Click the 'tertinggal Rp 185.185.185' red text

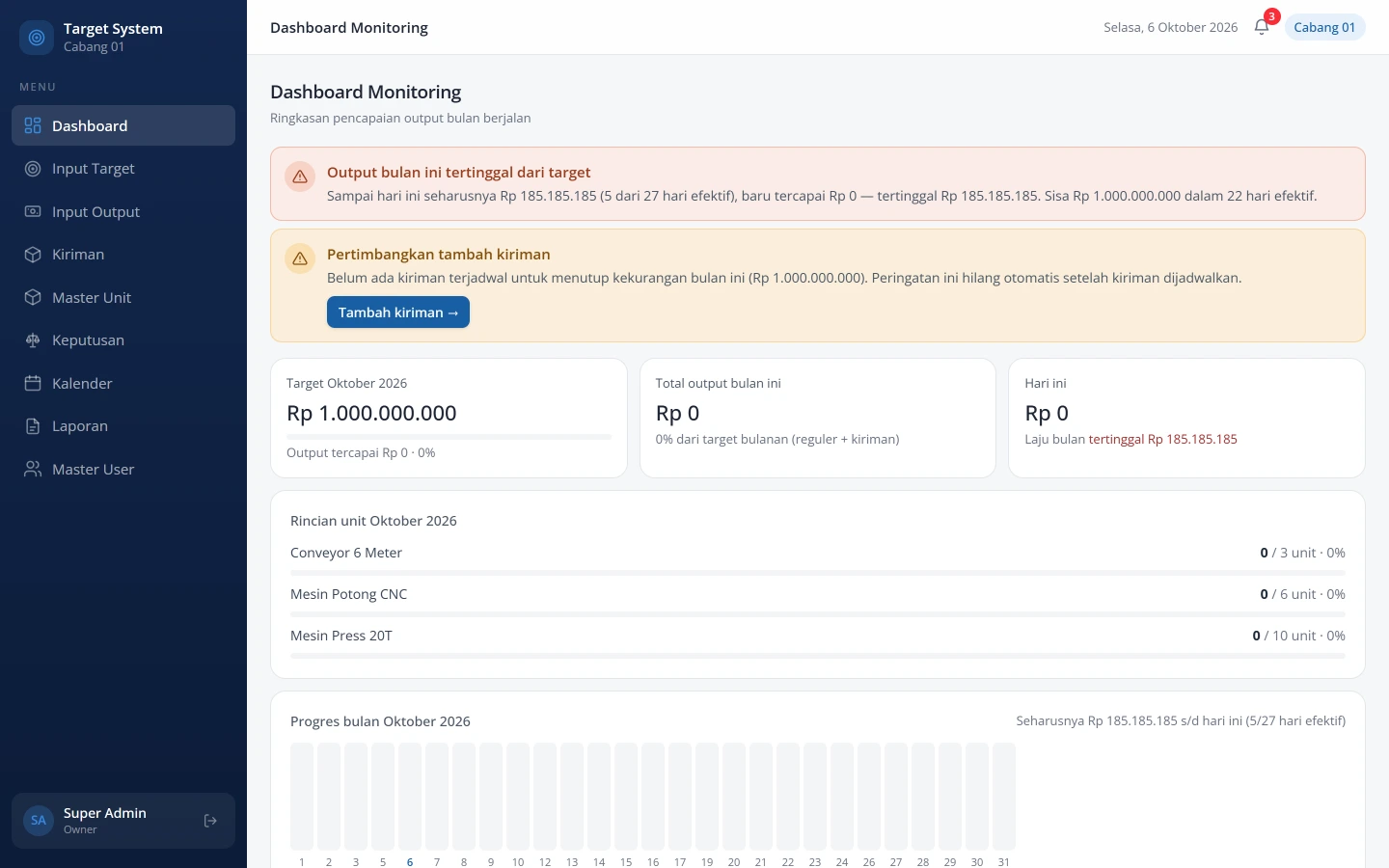pos(1162,439)
